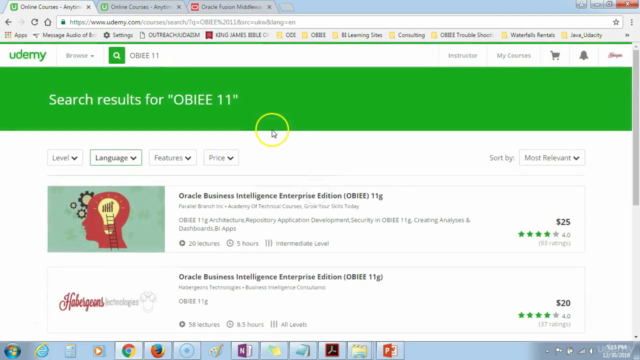Open OBIEE 11g course by Habergeons Technologies
The image size is (640, 360).
click(280, 277)
